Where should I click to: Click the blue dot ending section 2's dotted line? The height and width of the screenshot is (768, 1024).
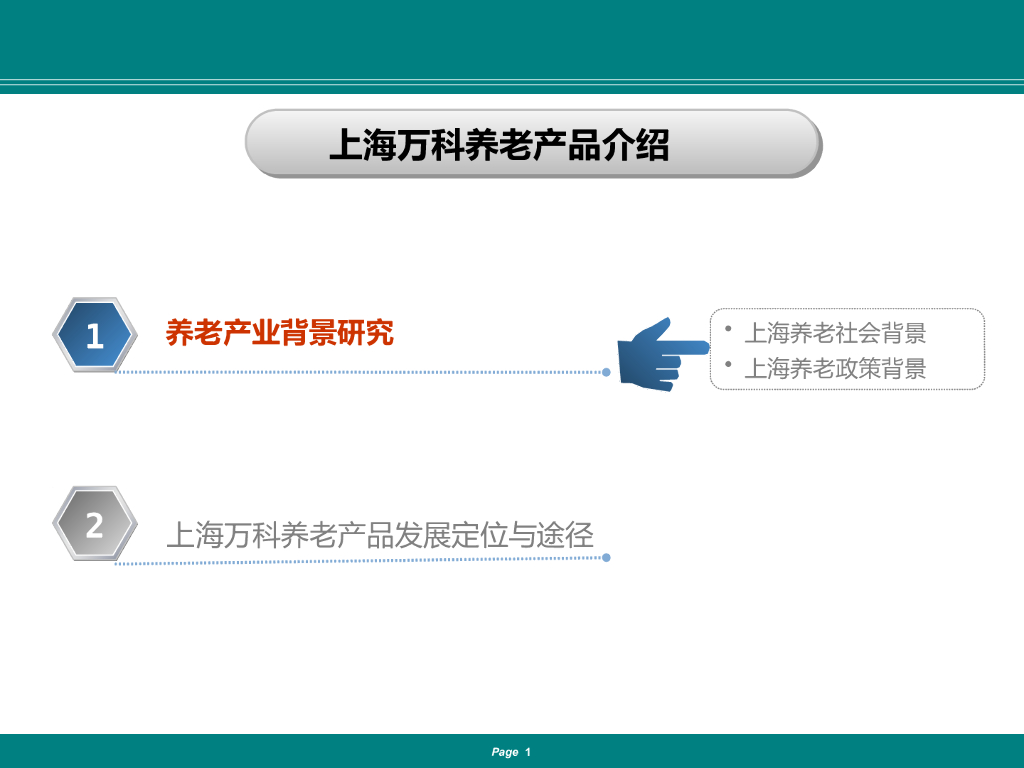[604, 558]
